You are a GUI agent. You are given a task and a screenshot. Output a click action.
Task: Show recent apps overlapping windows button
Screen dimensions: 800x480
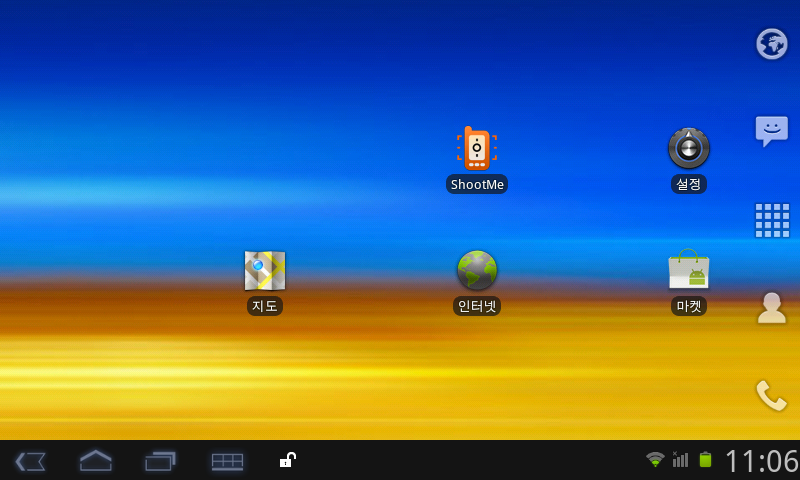(x=160, y=461)
